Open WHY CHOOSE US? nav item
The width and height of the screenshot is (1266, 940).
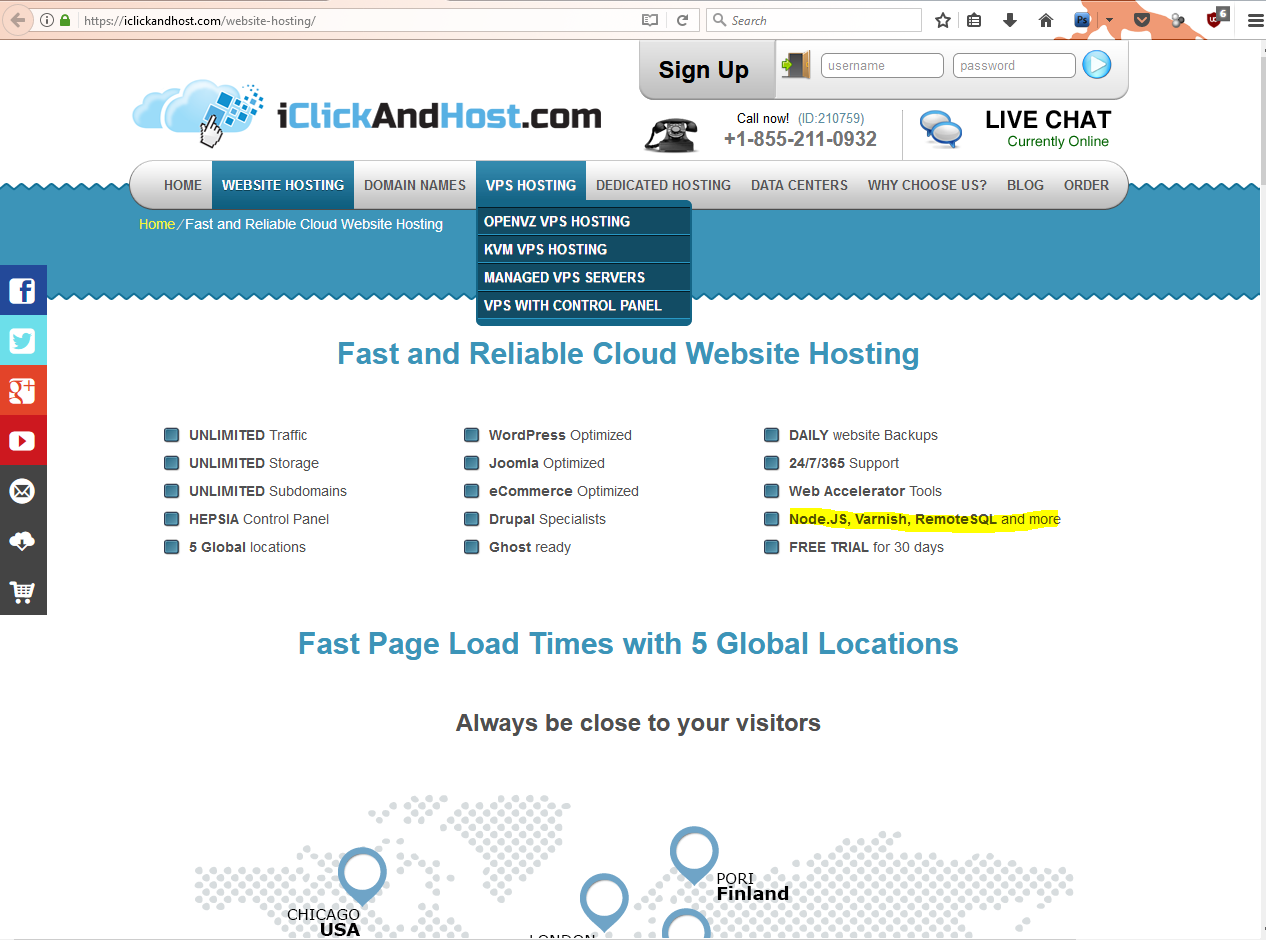pyautogui.click(x=927, y=185)
